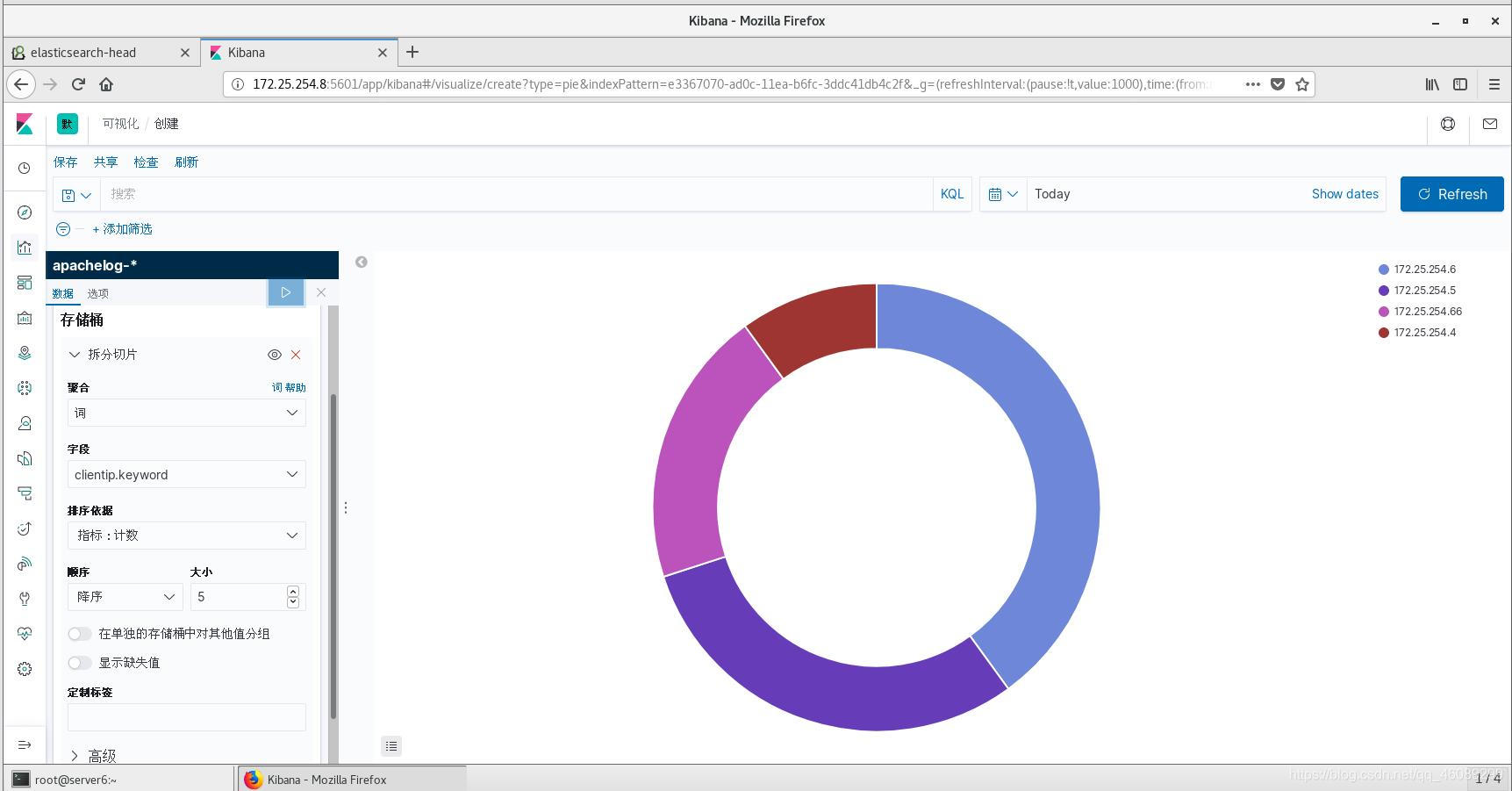Open the saved query menu dropdown
The width and height of the screenshot is (1512, 791).
pyautogui.click(x=76, y=194)
